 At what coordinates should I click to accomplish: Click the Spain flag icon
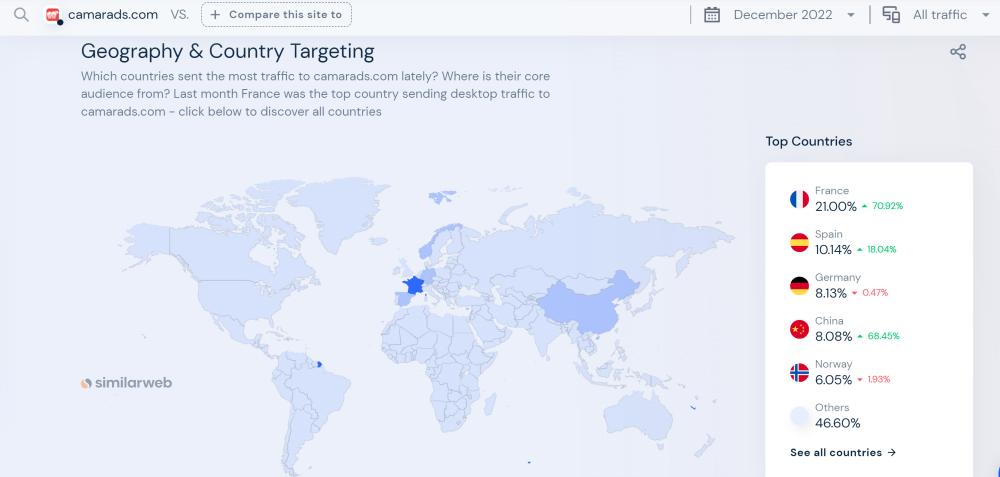(799, 242)
